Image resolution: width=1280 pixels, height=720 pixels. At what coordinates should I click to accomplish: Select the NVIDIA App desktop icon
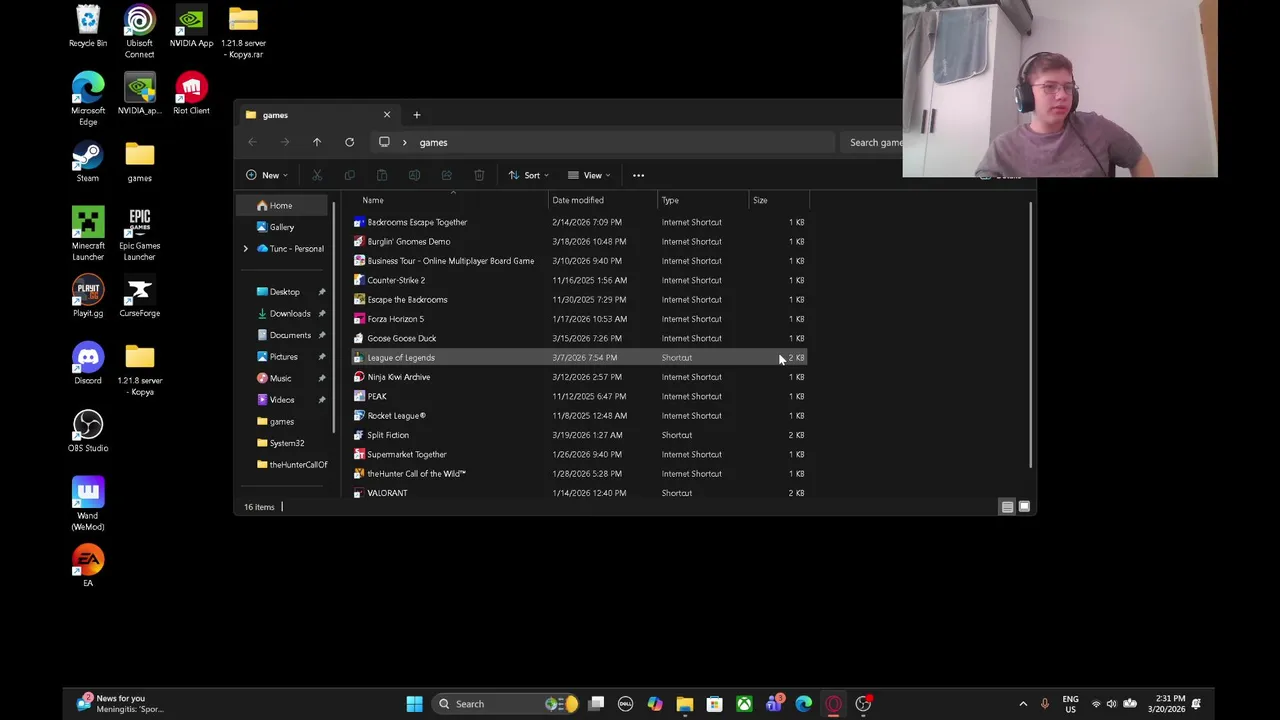click(x=191, y=27)
